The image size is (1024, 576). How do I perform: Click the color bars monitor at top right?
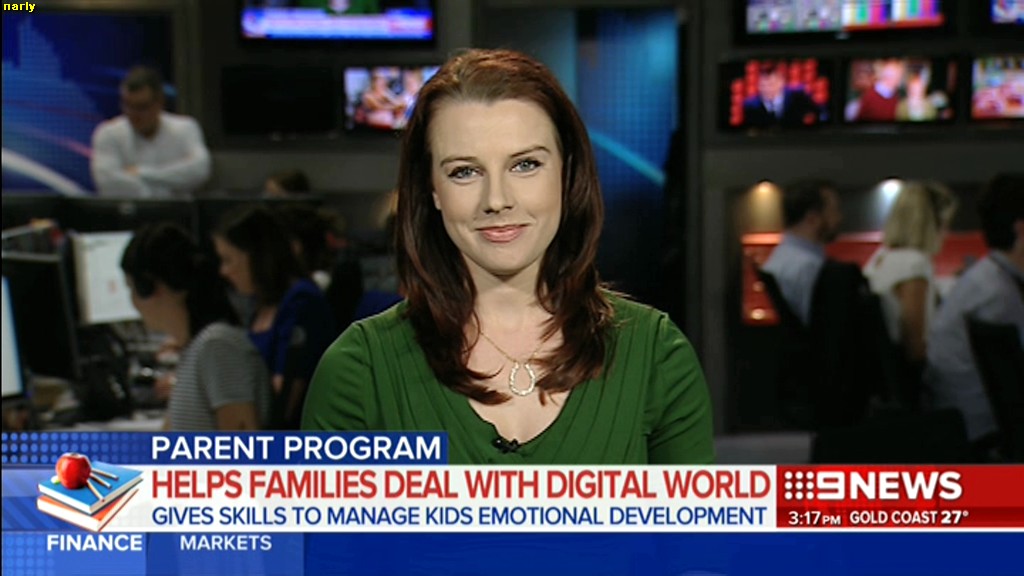click(x=843, y=14)
